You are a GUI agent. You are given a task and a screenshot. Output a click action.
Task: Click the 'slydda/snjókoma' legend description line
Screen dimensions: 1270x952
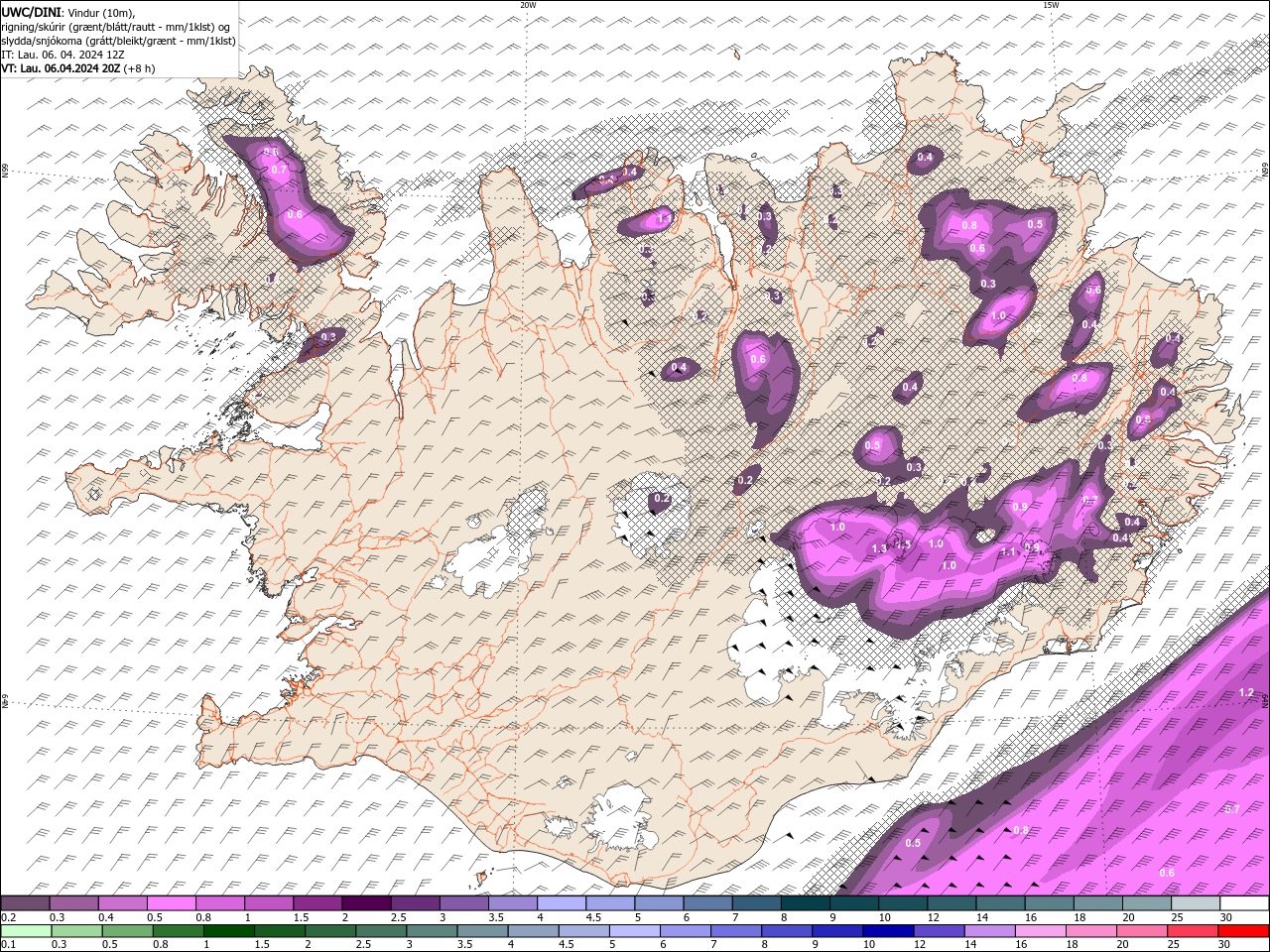coord(118,41)
